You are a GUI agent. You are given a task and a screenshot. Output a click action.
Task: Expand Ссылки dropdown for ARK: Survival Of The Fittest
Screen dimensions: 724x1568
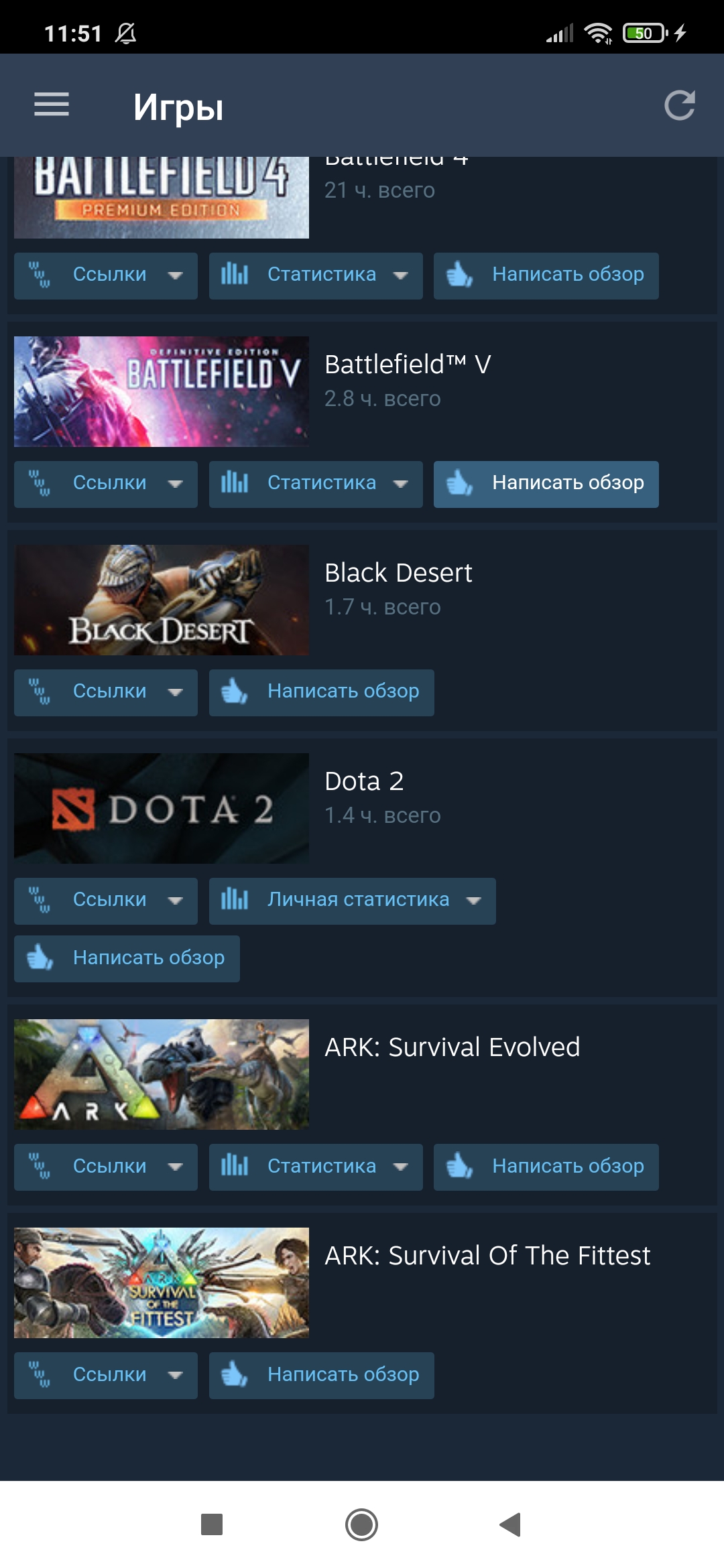106,1375
